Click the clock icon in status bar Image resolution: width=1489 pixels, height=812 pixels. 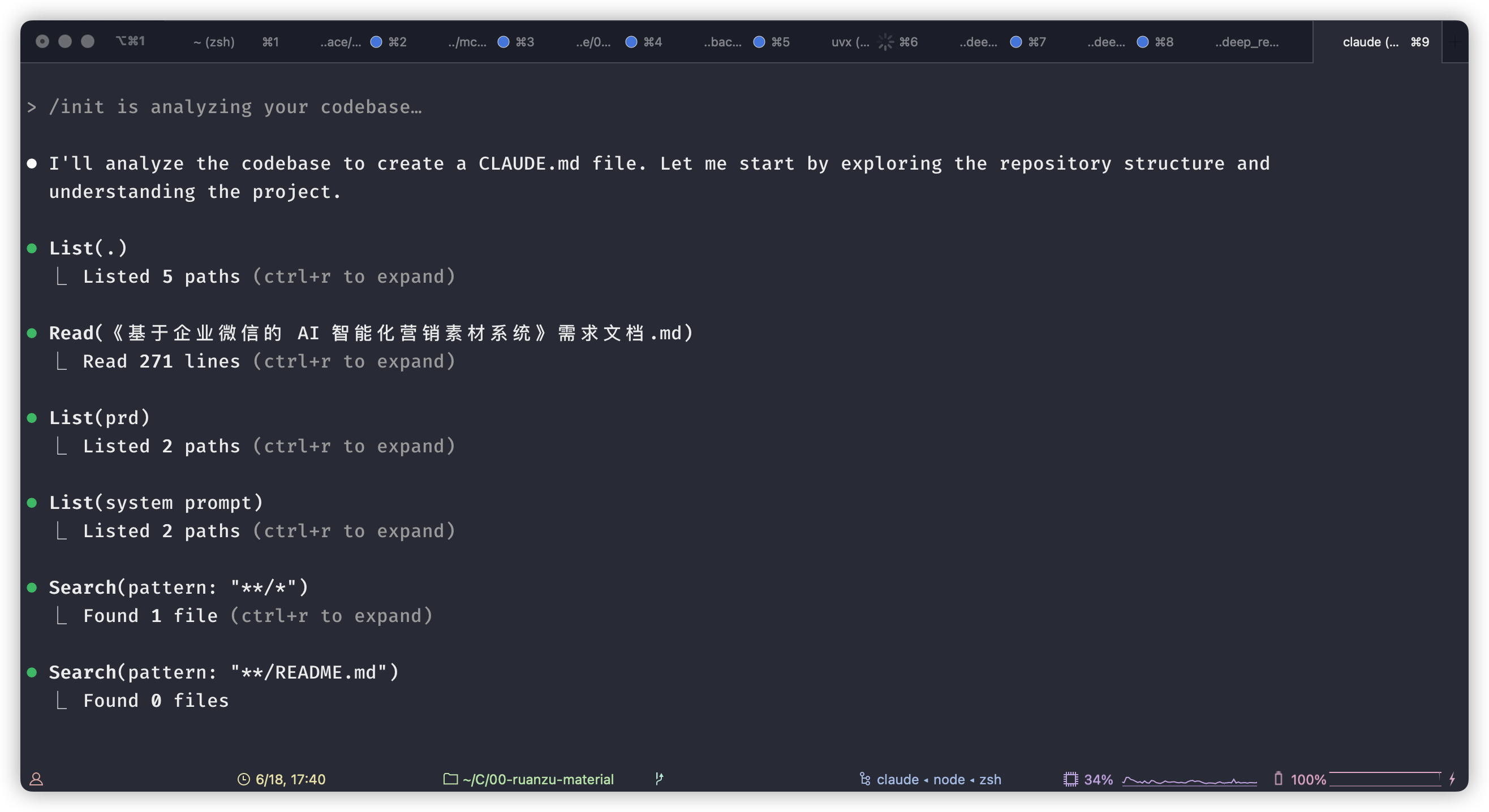click(243, 779)
